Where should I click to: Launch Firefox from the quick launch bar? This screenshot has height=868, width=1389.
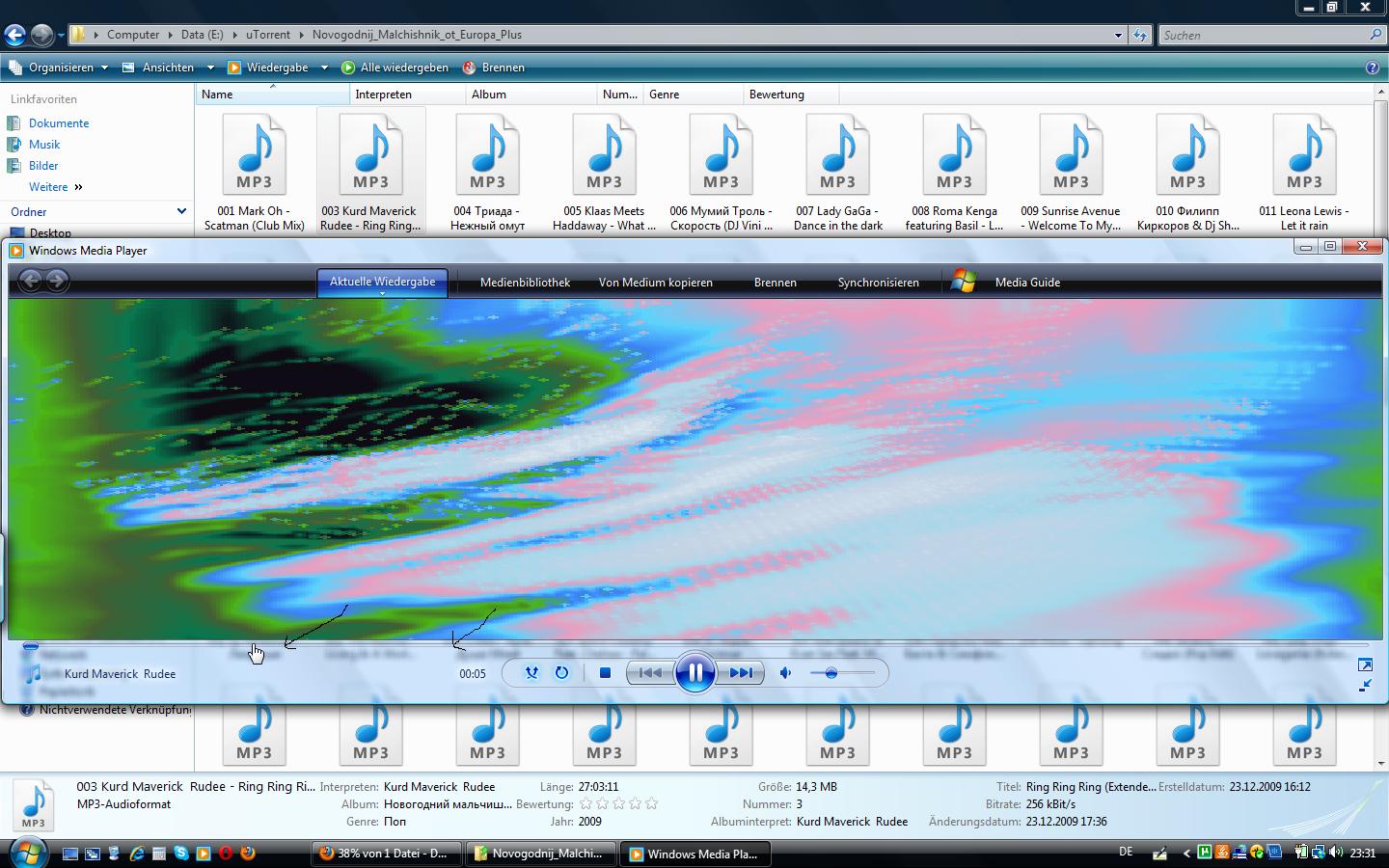(x=248, y=854)
